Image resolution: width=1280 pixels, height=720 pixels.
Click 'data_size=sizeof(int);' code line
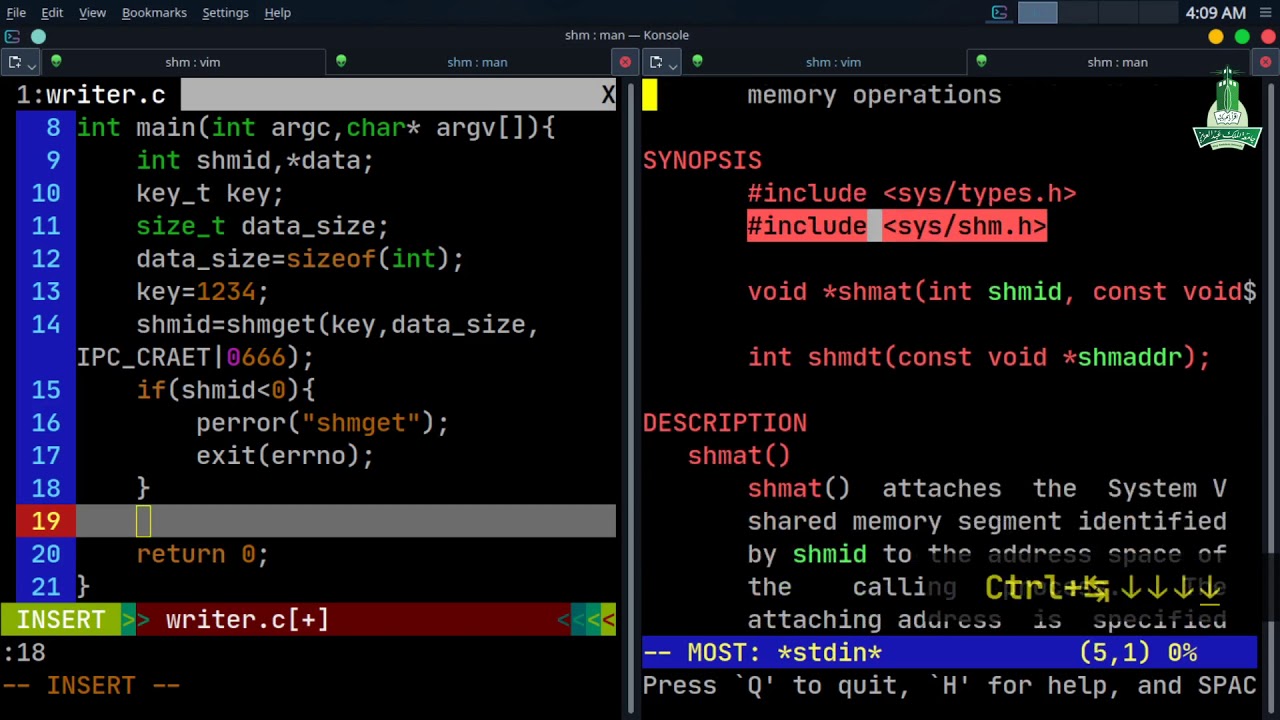point(300,259)
